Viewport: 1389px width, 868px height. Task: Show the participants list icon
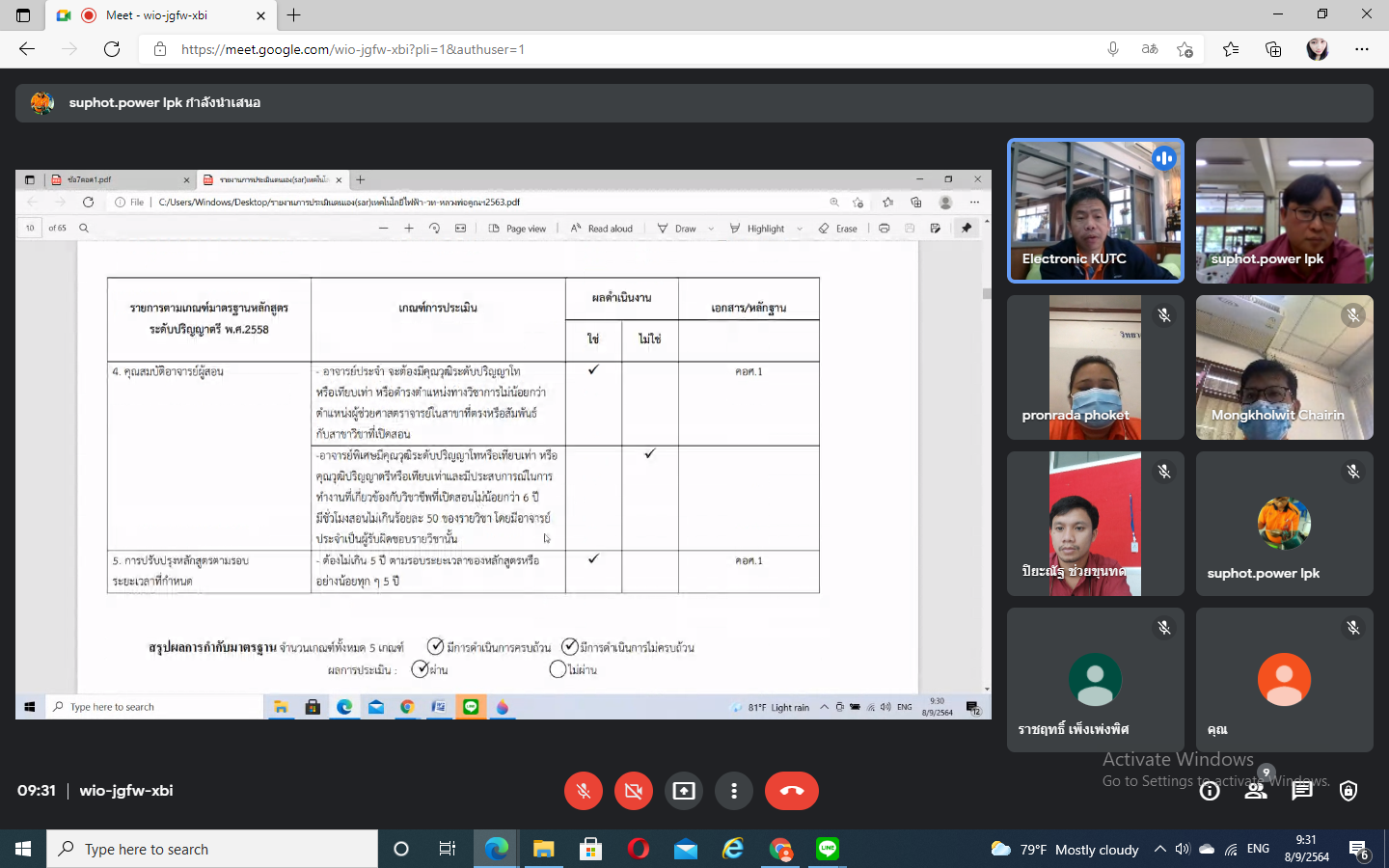pos(1256,791)
